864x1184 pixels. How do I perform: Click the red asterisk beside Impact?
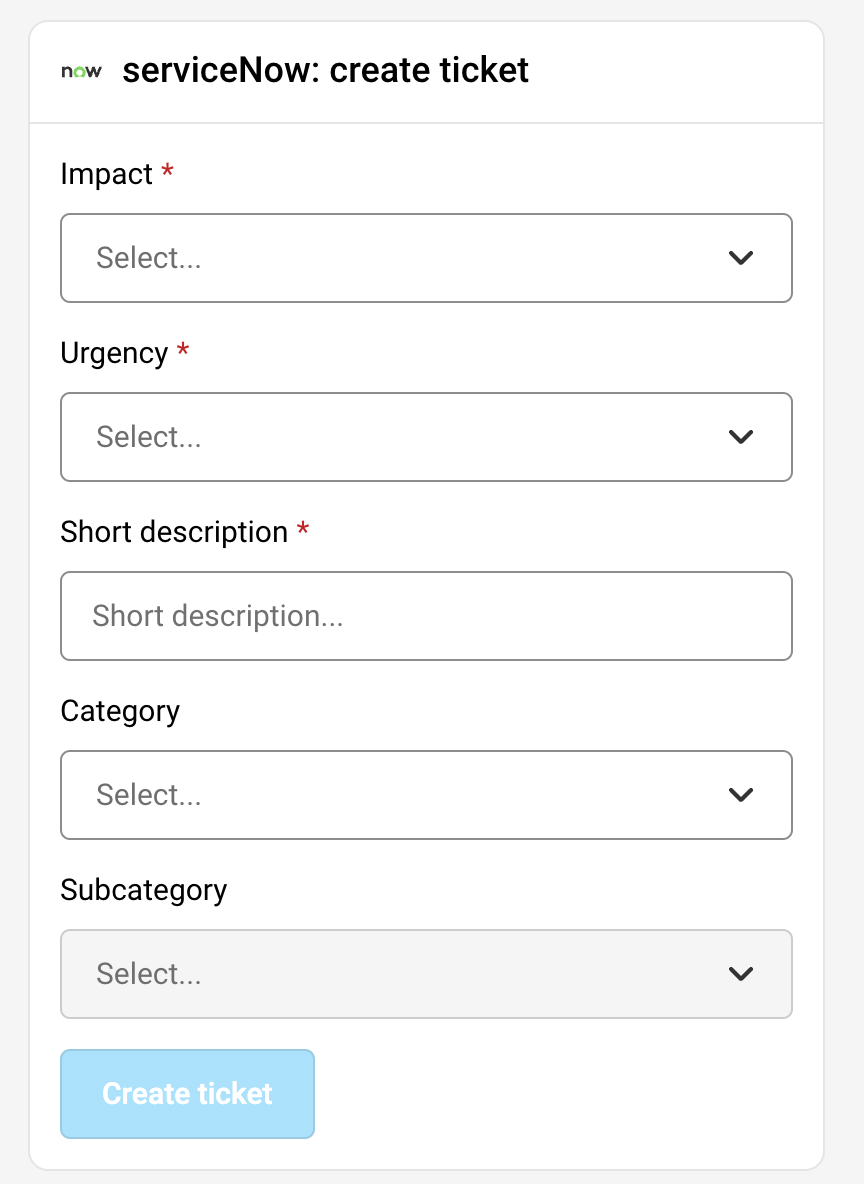point(167,172)
